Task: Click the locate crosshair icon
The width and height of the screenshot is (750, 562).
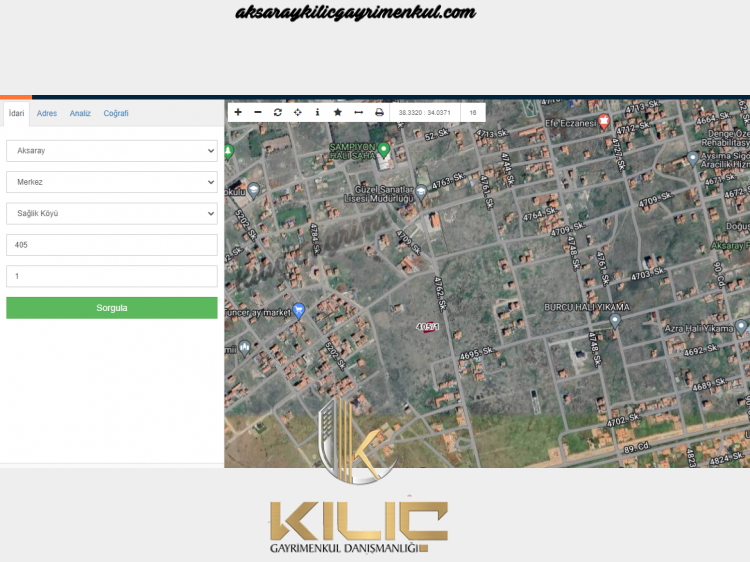Action: (298, 112)
